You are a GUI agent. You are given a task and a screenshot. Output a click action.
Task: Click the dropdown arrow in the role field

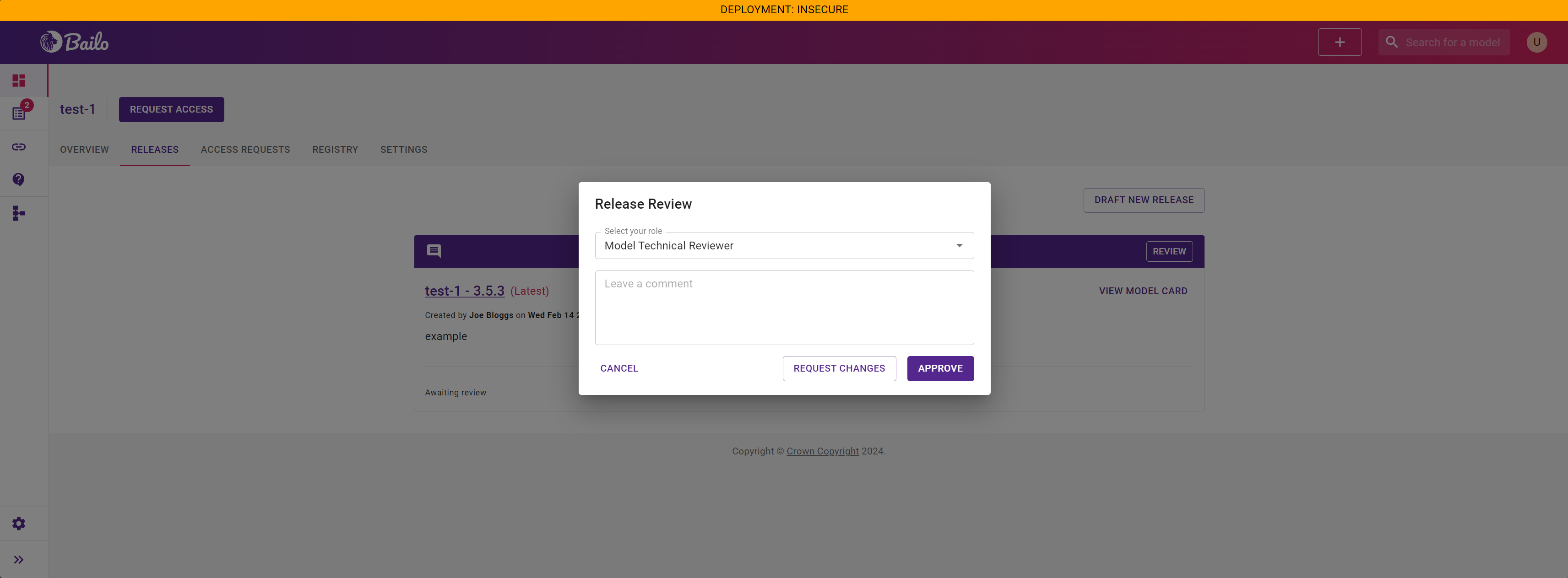[x=959, y=245]
